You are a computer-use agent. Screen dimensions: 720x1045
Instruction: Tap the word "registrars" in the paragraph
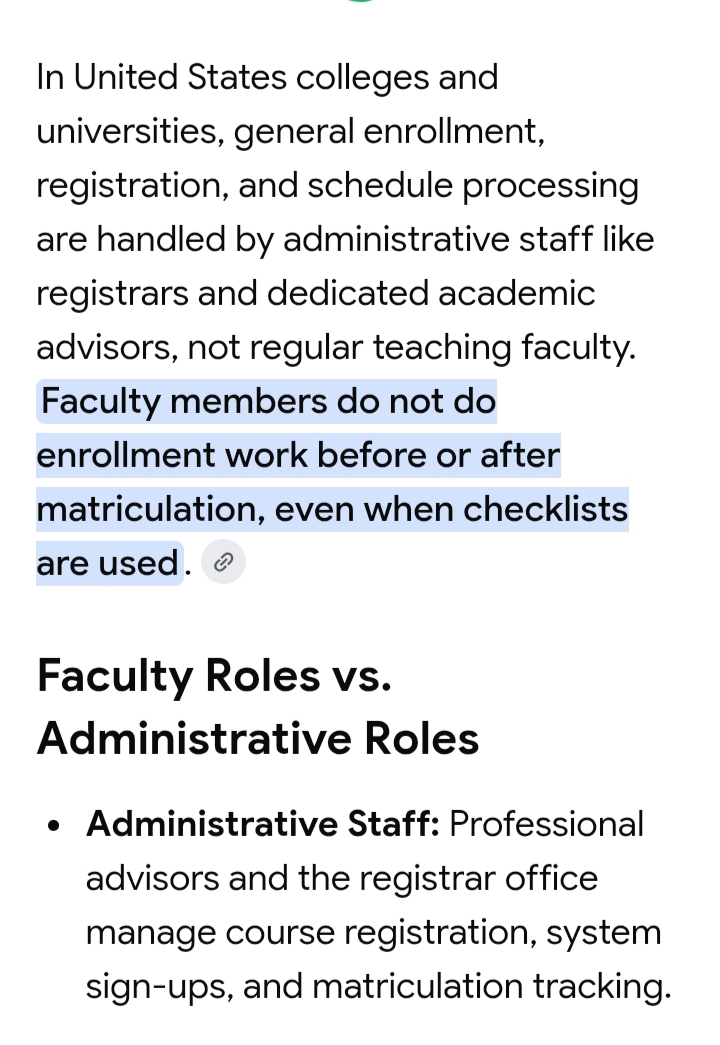[x=112, y=294]
